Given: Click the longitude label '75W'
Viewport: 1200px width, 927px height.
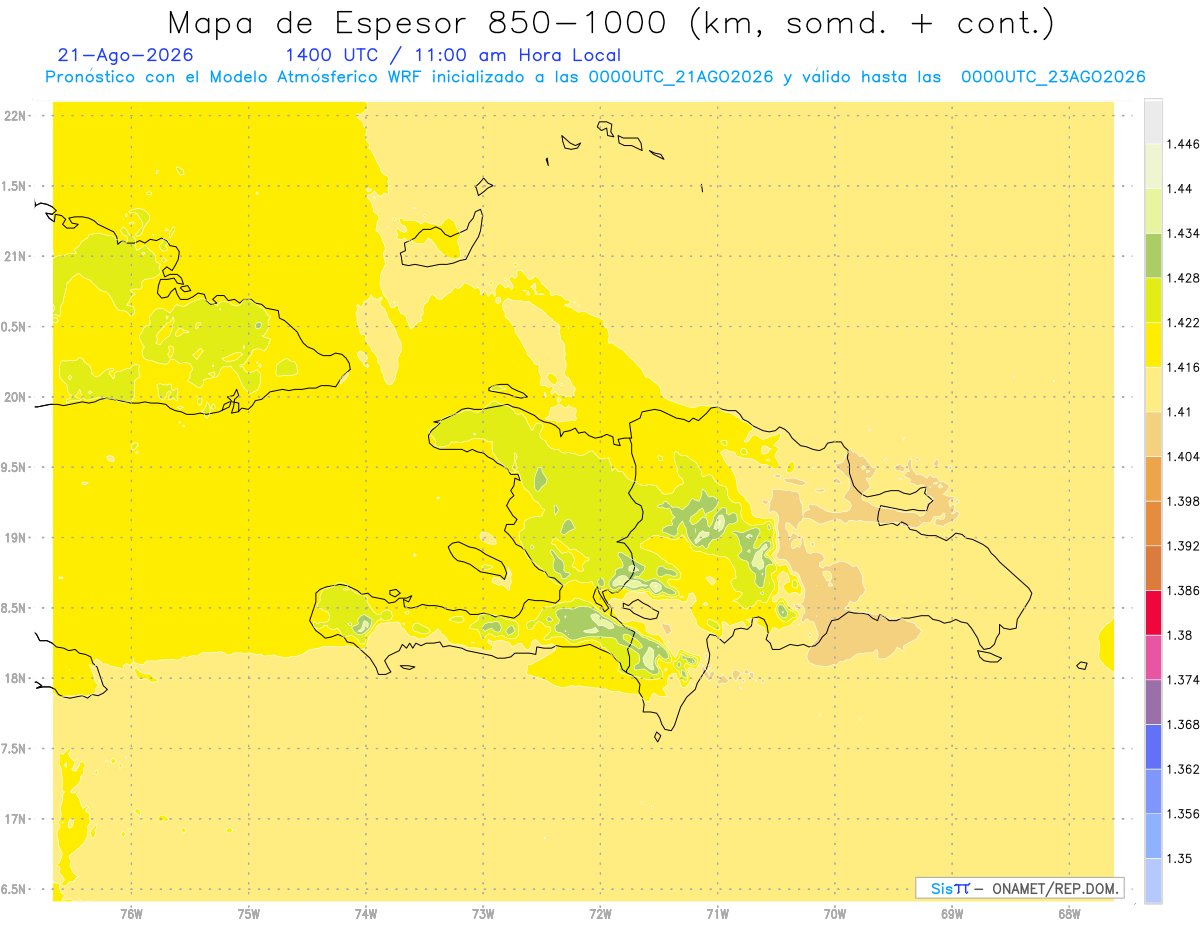Looking at the screenshot, I should click(x=249, y=913).
